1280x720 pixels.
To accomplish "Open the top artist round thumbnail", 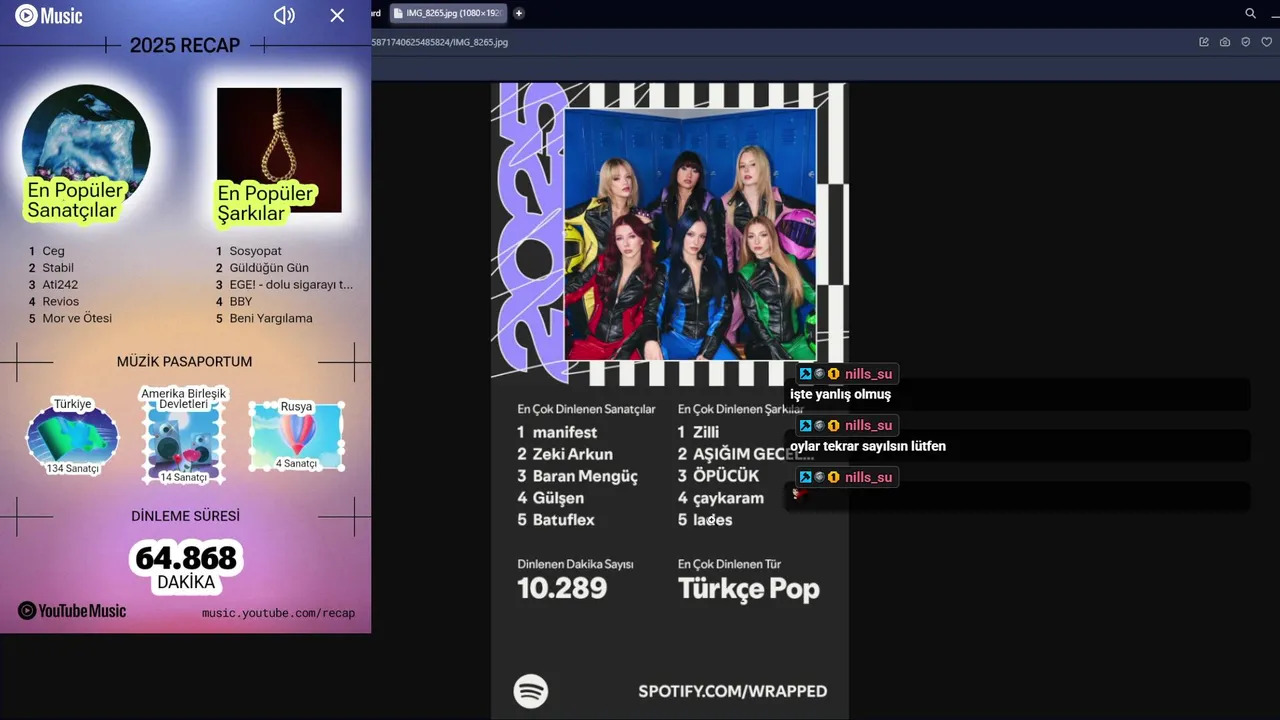I will point(86,140).
